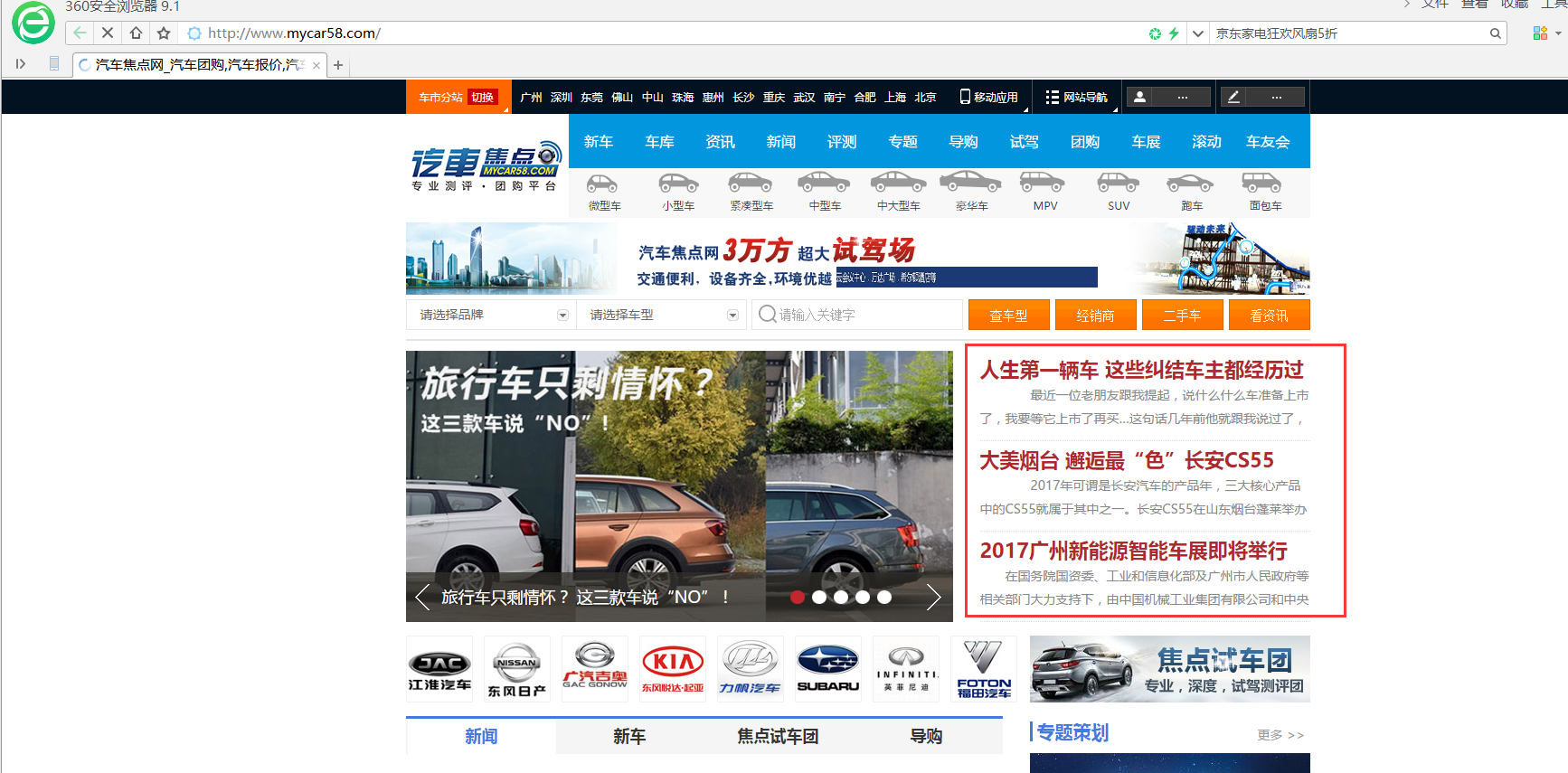The height and width of the screenshot is (773, 1568).
Task: Click 更多 >> link beside 专题策划
Action: (x=1280, y=735)
